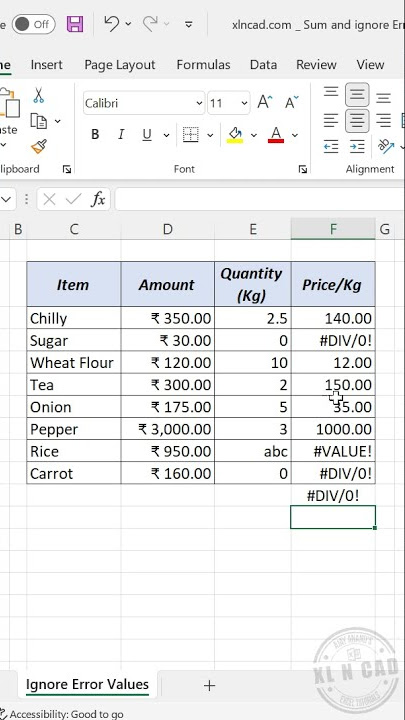Viewport: 405px width, 720px height.
Task: Open the Formulas ribbon tab
Action: click(203, 65)
